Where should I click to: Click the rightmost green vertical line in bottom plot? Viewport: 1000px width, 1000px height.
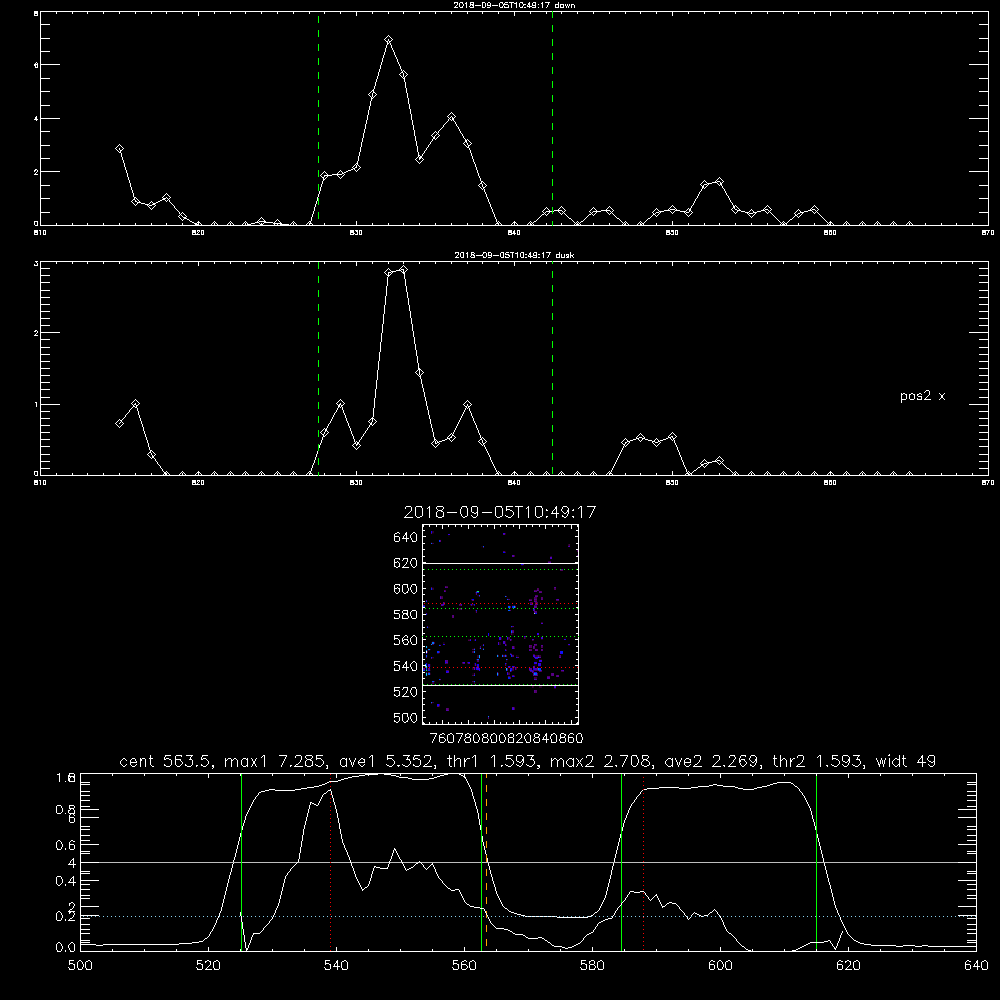click(816, 861)
